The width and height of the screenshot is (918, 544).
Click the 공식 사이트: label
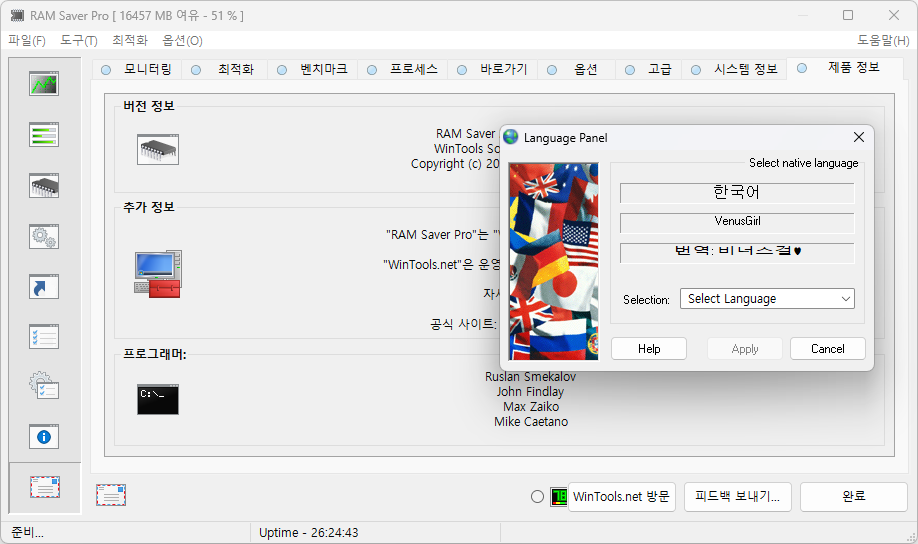463,324
